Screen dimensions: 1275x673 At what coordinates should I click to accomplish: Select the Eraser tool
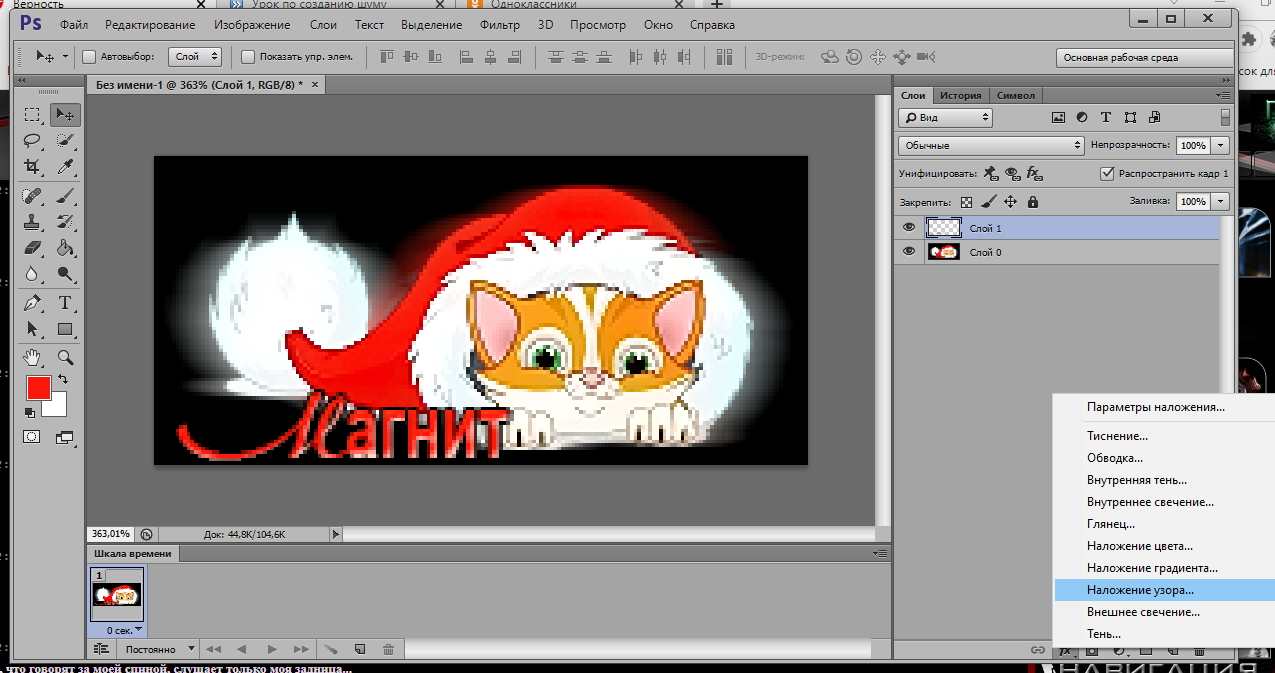click(x=32, y=247)
